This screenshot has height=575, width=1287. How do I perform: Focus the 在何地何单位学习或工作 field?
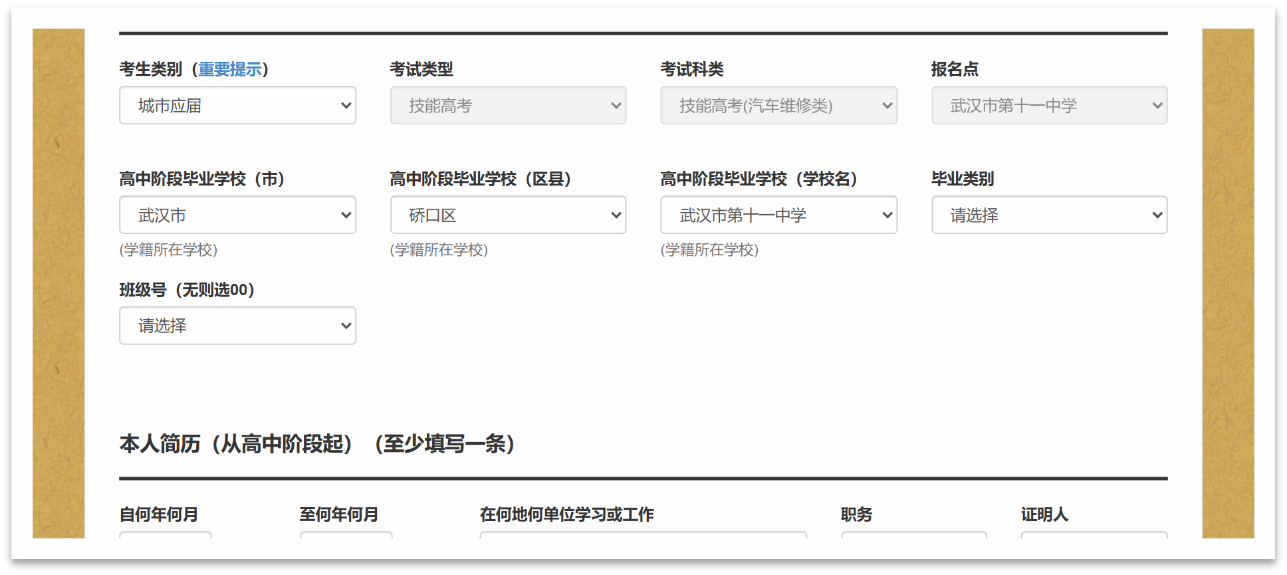click(x=643, y=537)
